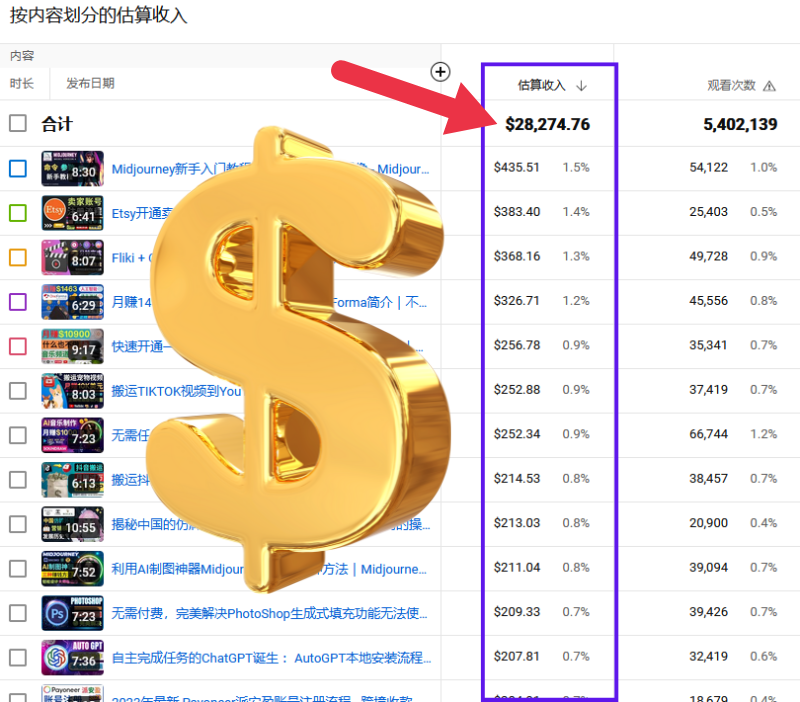Open the 无需付费 PhotoShop video title link

point(270,612)
